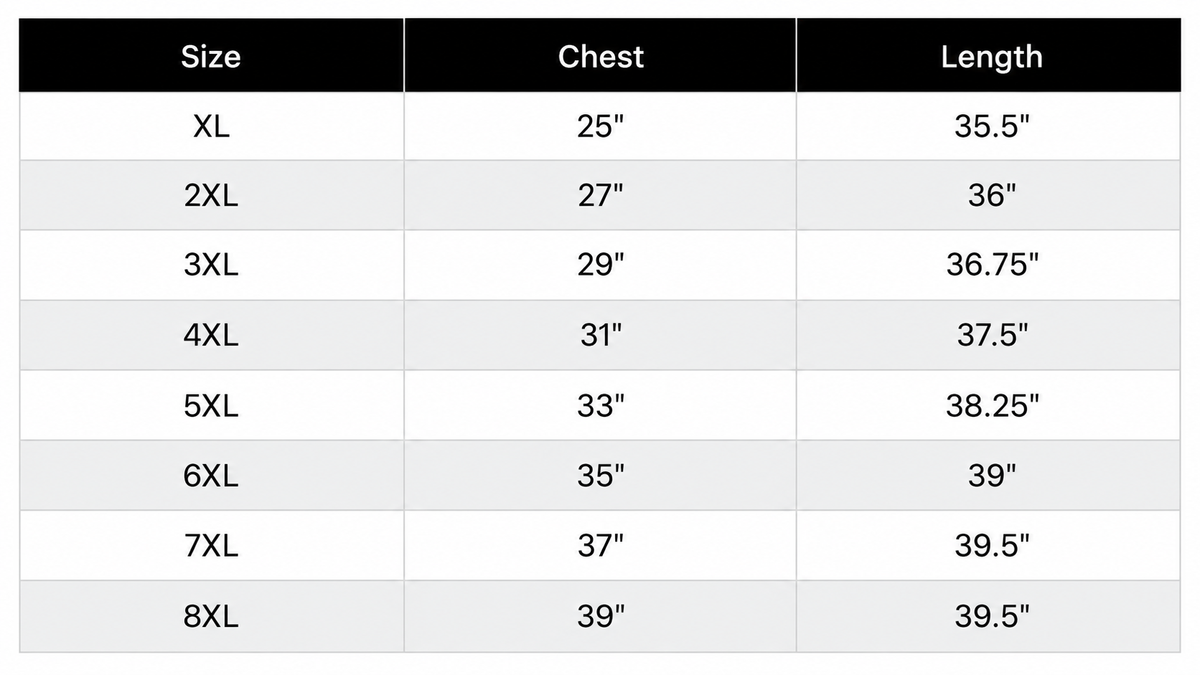Select the 4XL size cell
This screenshot has width=1200, height=675.
coord(211,336)
